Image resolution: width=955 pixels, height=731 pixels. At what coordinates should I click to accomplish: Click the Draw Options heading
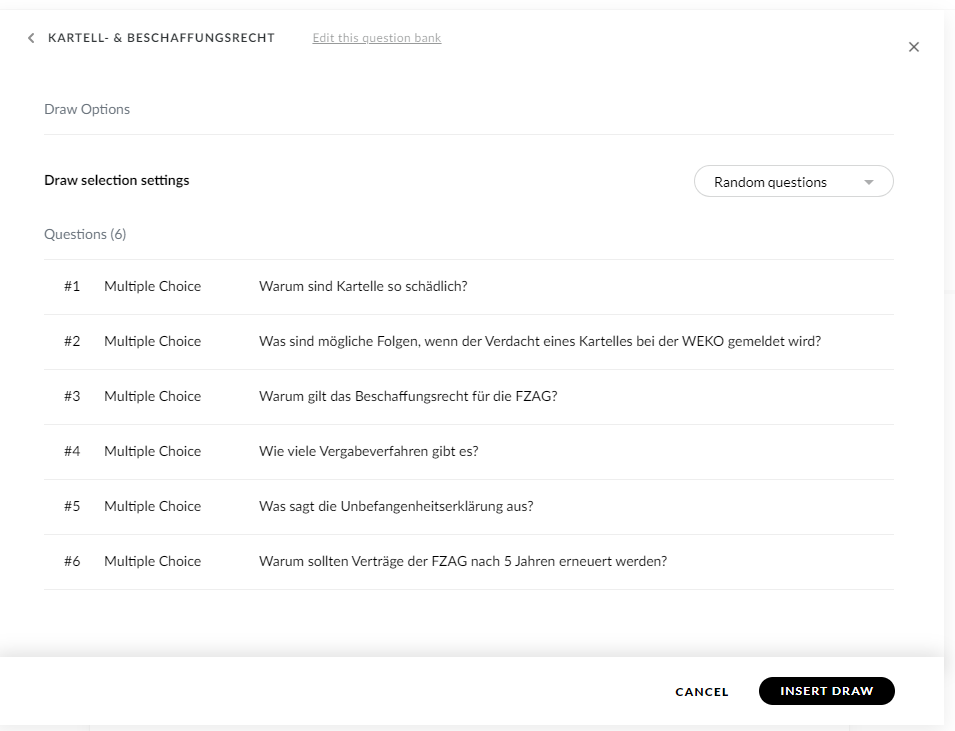pyautogui.click(x=87, y=109)
